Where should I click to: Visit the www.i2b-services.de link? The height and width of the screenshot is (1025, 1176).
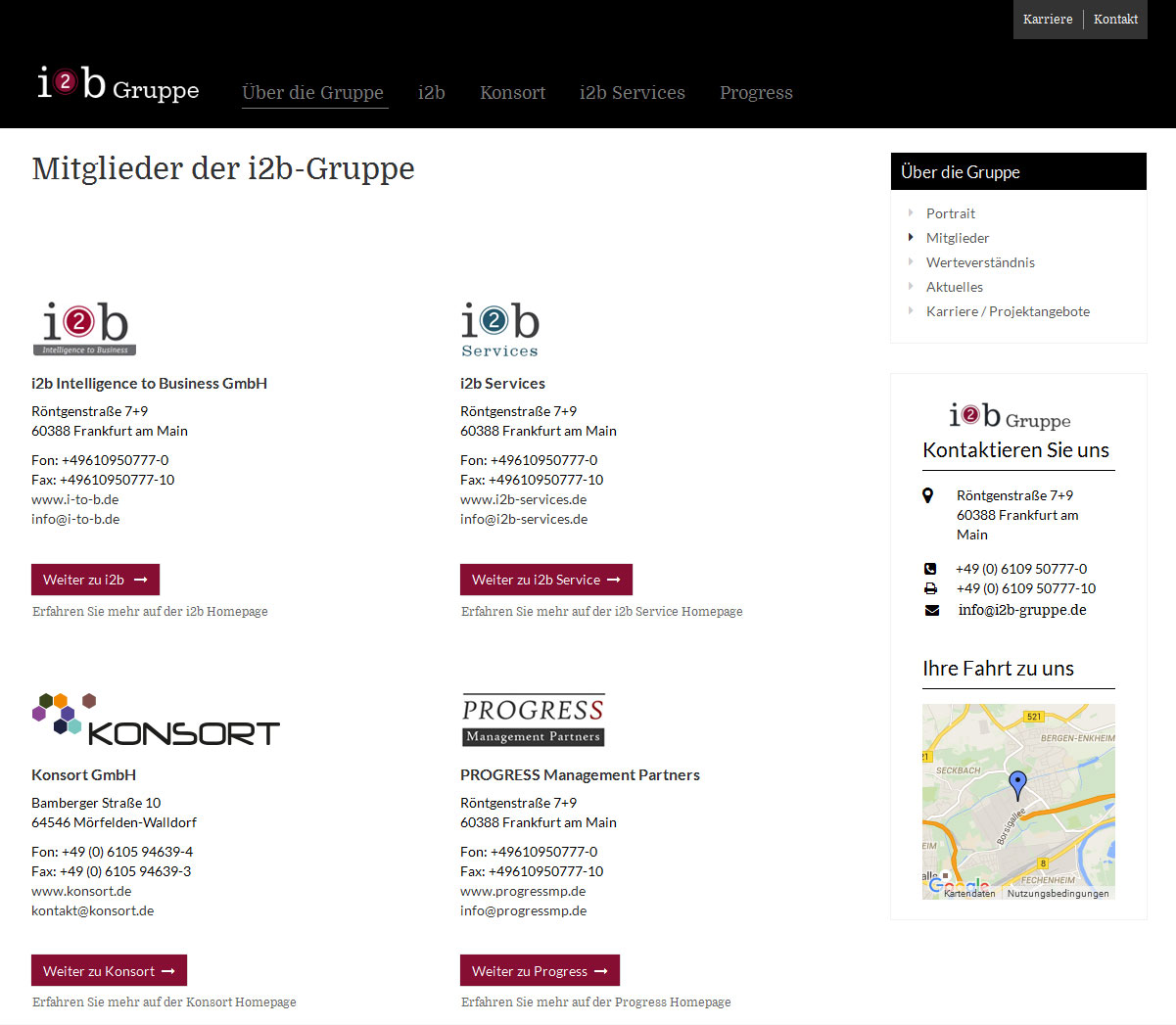523,499
